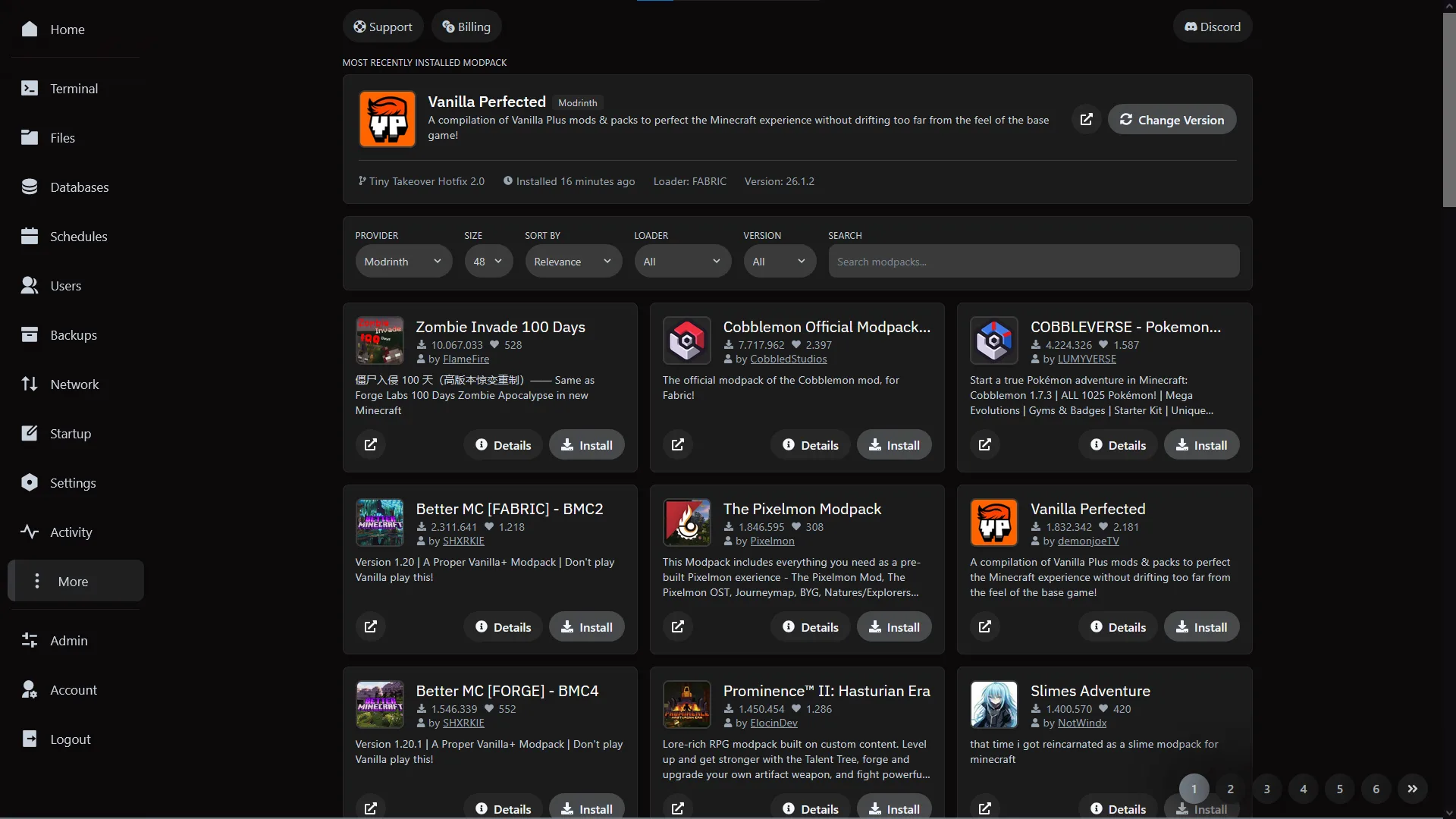This screenshot has height=819, width=1456.
Task: Open external link for installed Vanilla Perfected
Action: 1087,119
